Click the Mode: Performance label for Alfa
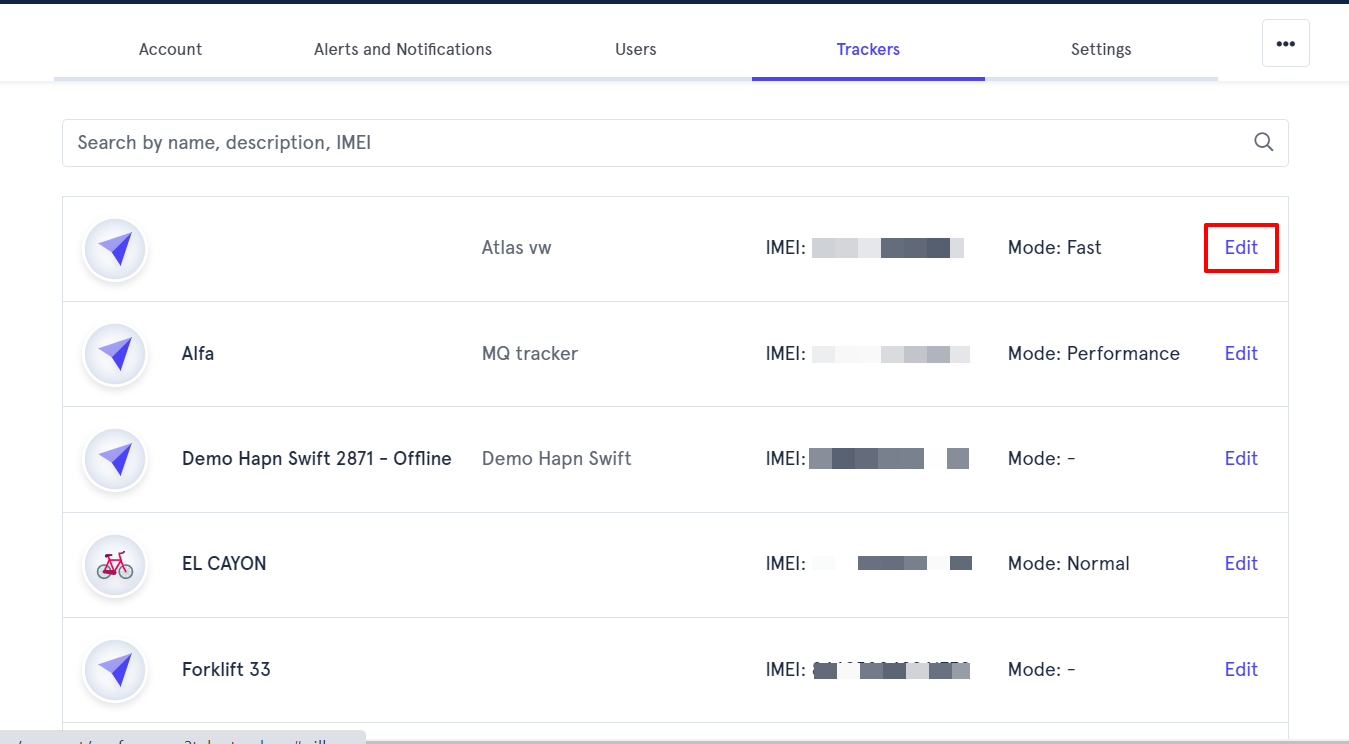This screenshot has width=1349, height=744. [x=1094, y=353]
